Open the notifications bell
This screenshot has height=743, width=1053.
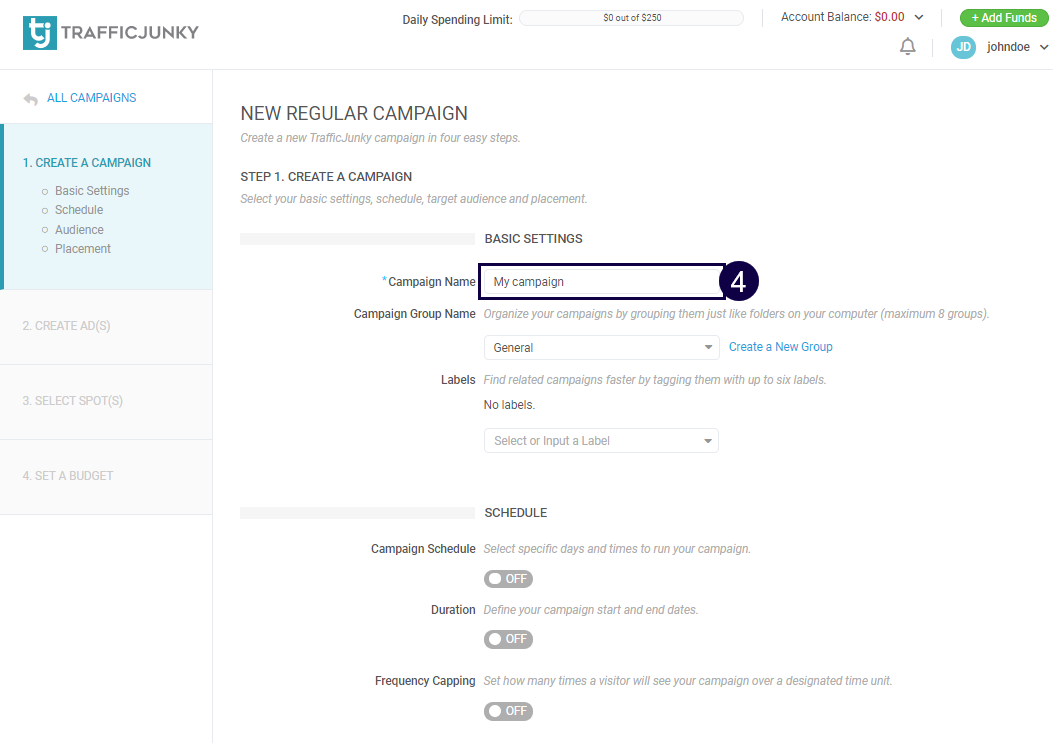pyautogui.click(x=907, y=47)
